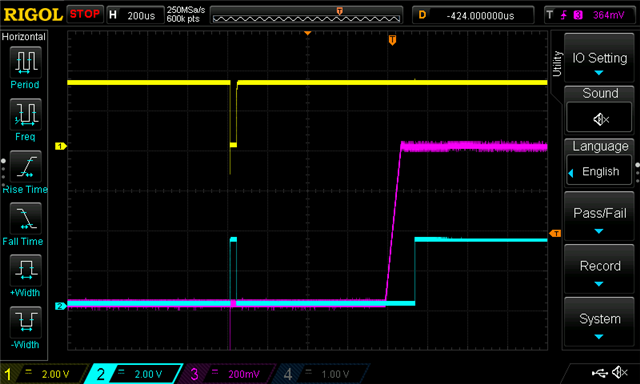Select the Period measurement icon

coord(25,62)
